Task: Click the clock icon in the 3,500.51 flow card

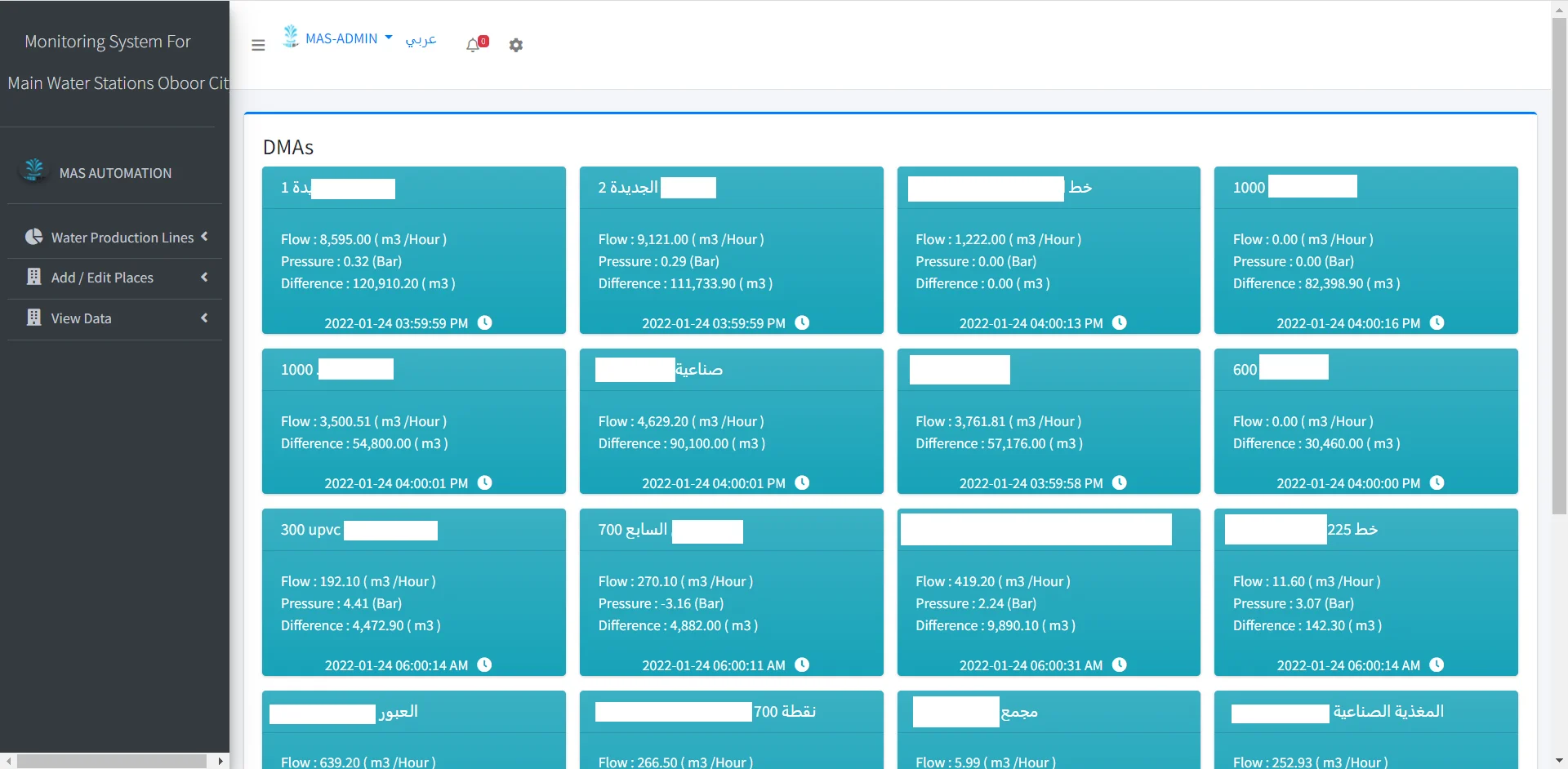Action: [x=484, y=482]
